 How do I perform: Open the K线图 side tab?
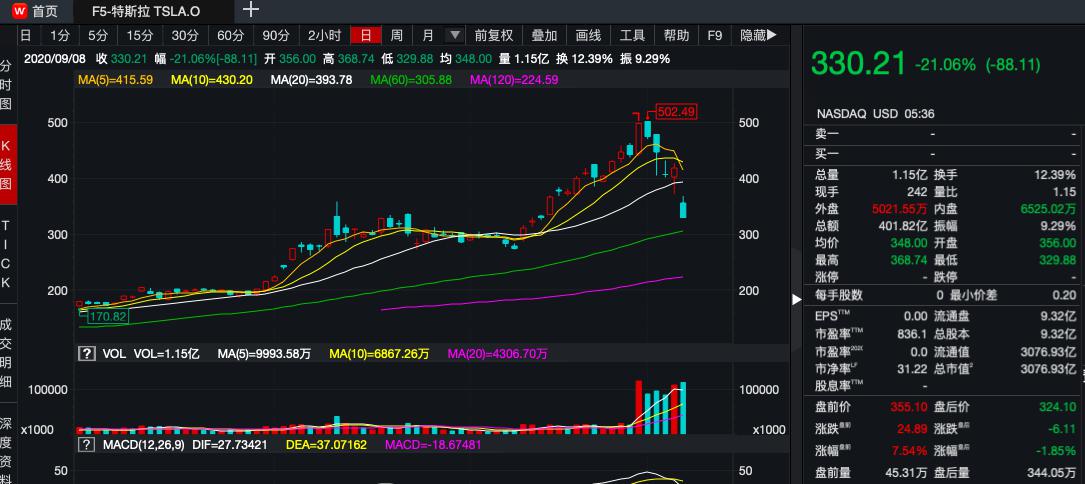[x=7, y=165]
